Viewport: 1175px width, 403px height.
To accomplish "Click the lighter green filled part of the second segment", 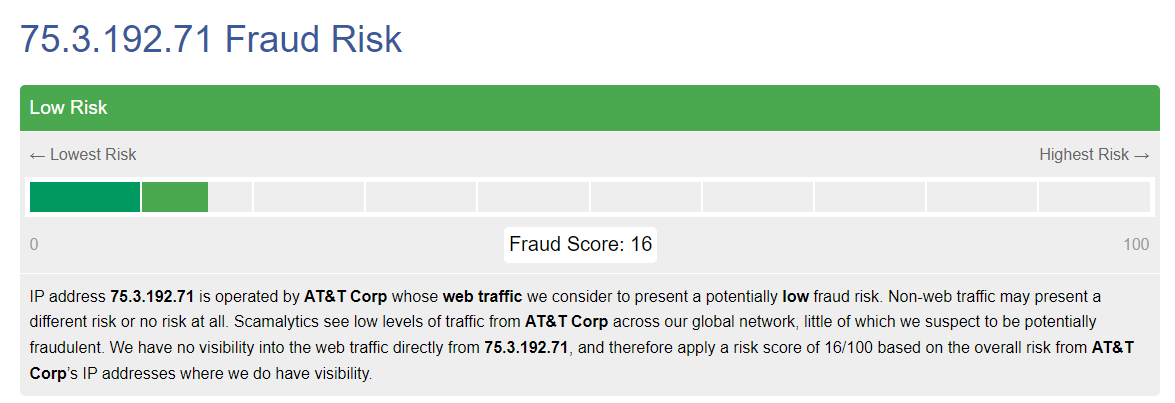I will click(175, 197).
